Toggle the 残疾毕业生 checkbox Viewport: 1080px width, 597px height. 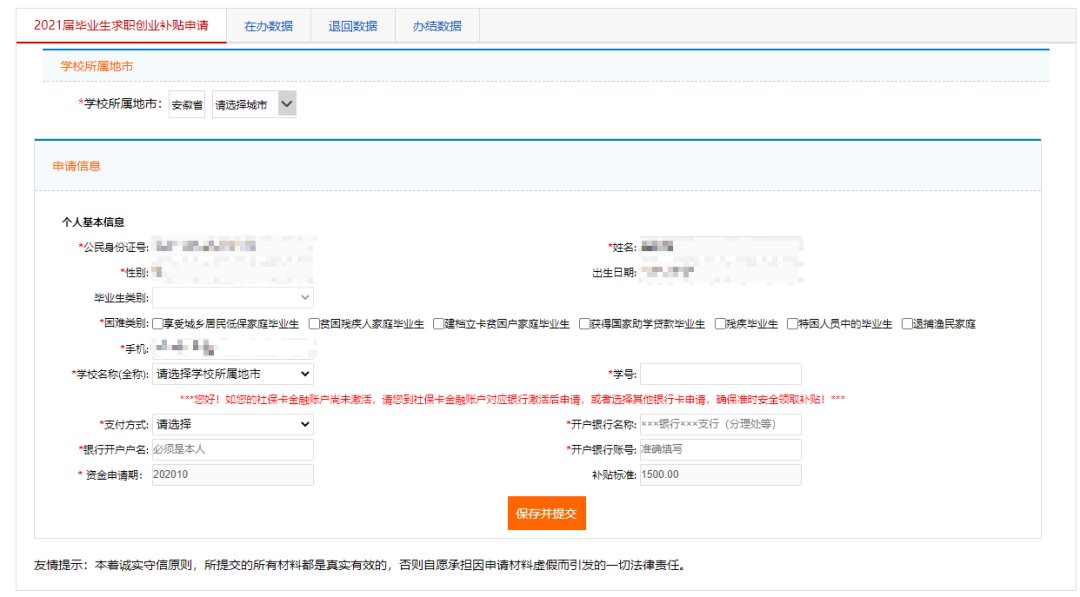coord(720,324)
